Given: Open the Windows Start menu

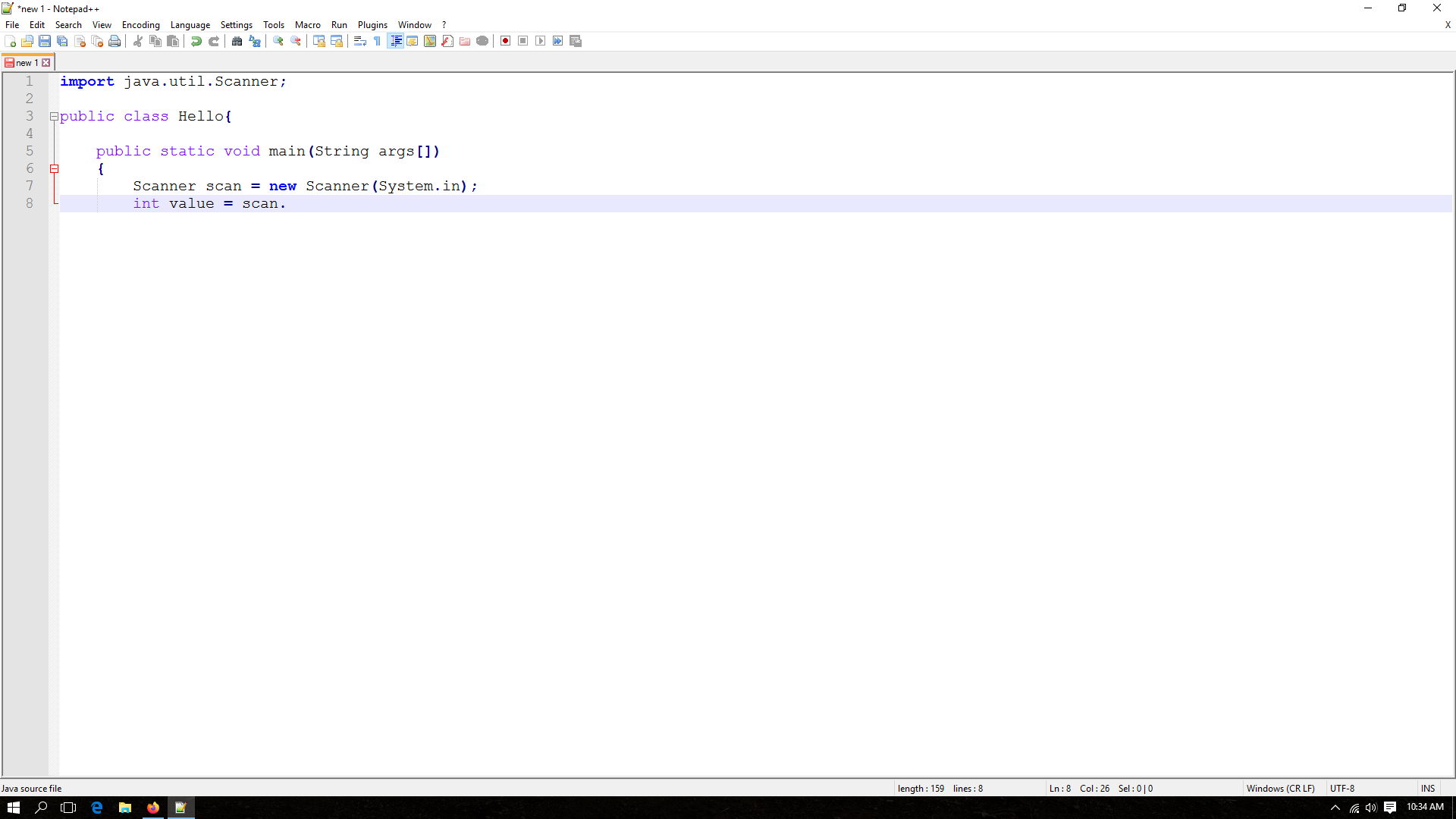Looking at the screenshot, I should click(x=14, y=808).
